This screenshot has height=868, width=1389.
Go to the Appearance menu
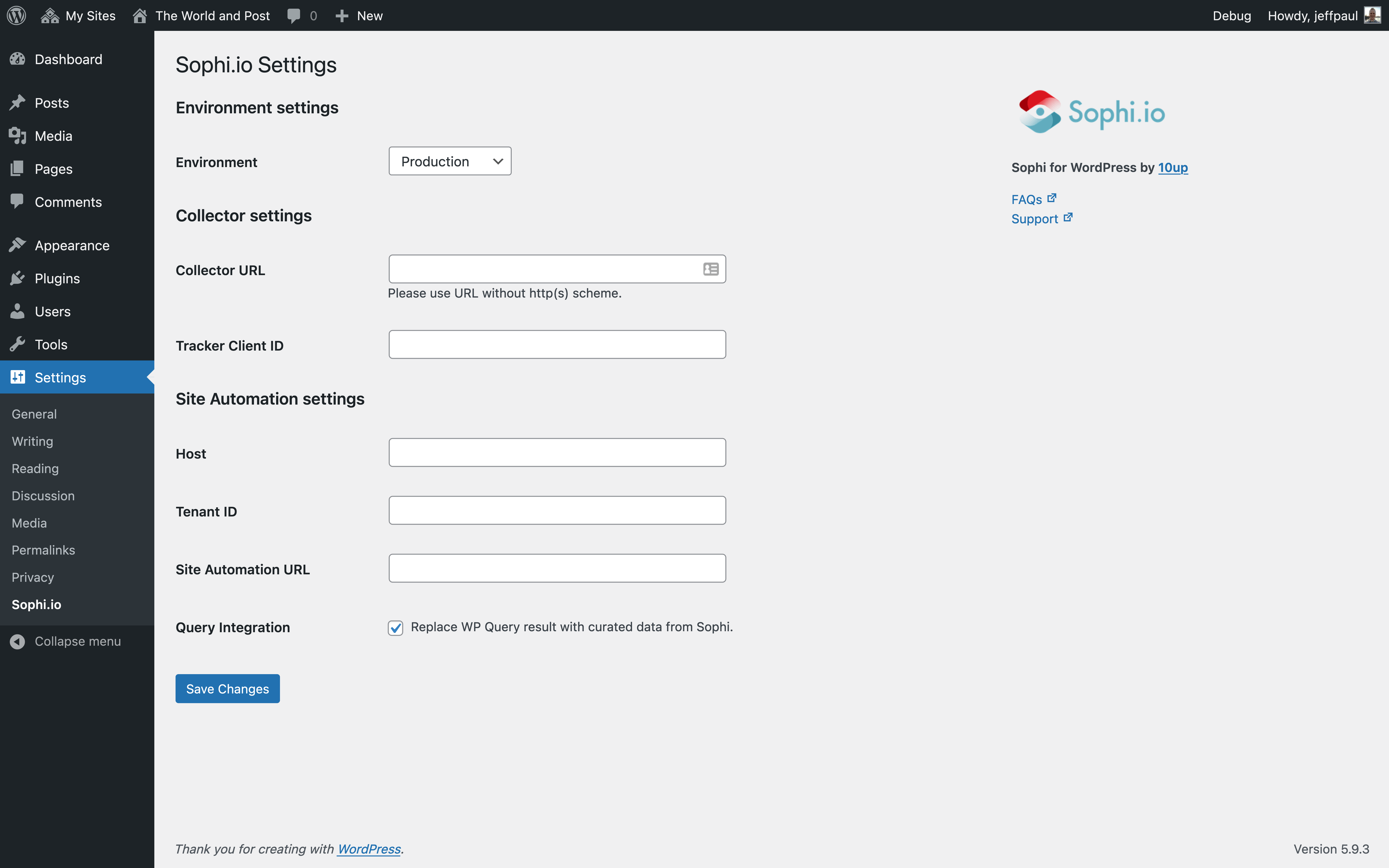click(72, 245)
